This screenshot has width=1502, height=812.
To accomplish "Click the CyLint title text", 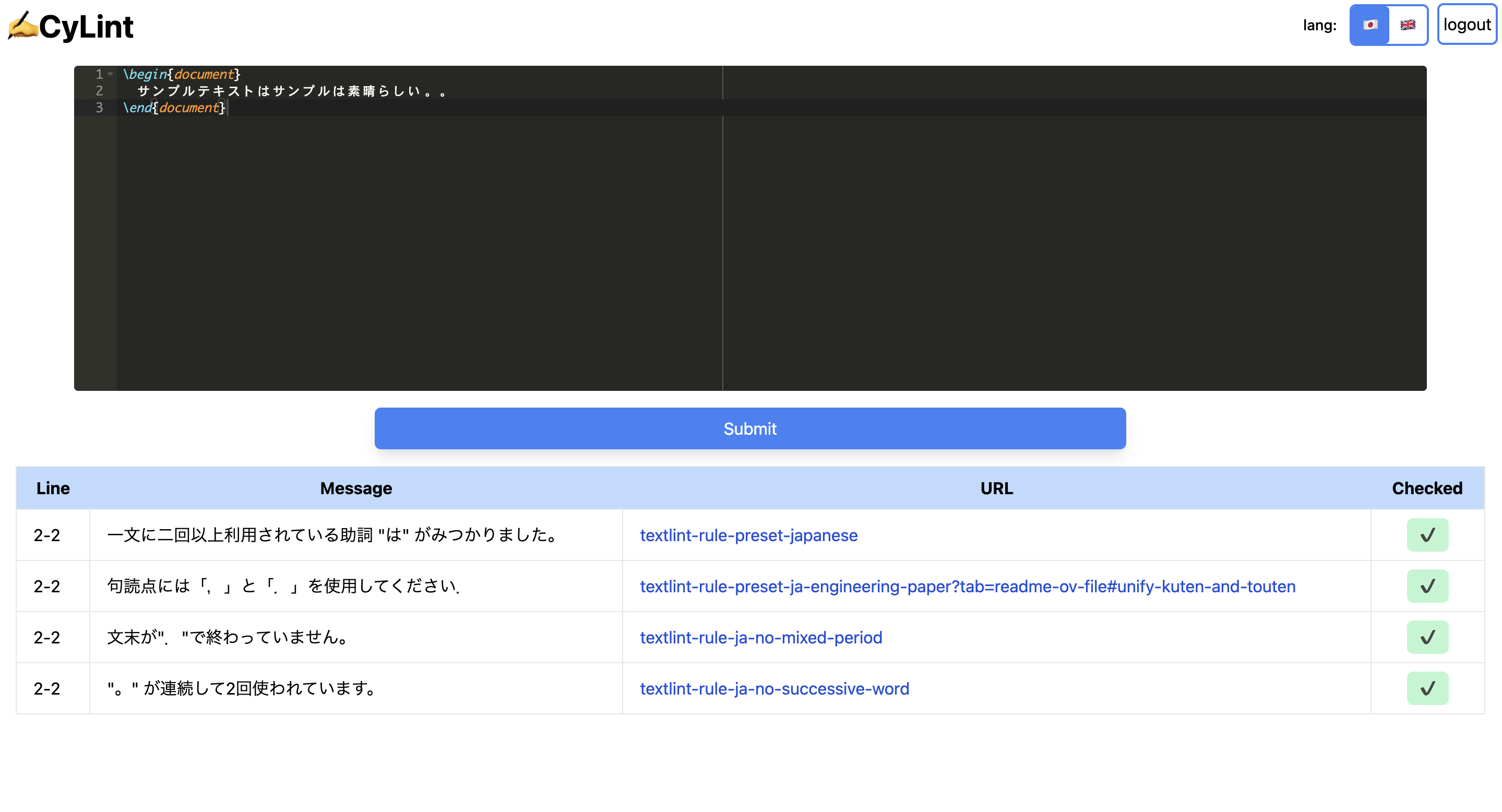I will [86, 27].
